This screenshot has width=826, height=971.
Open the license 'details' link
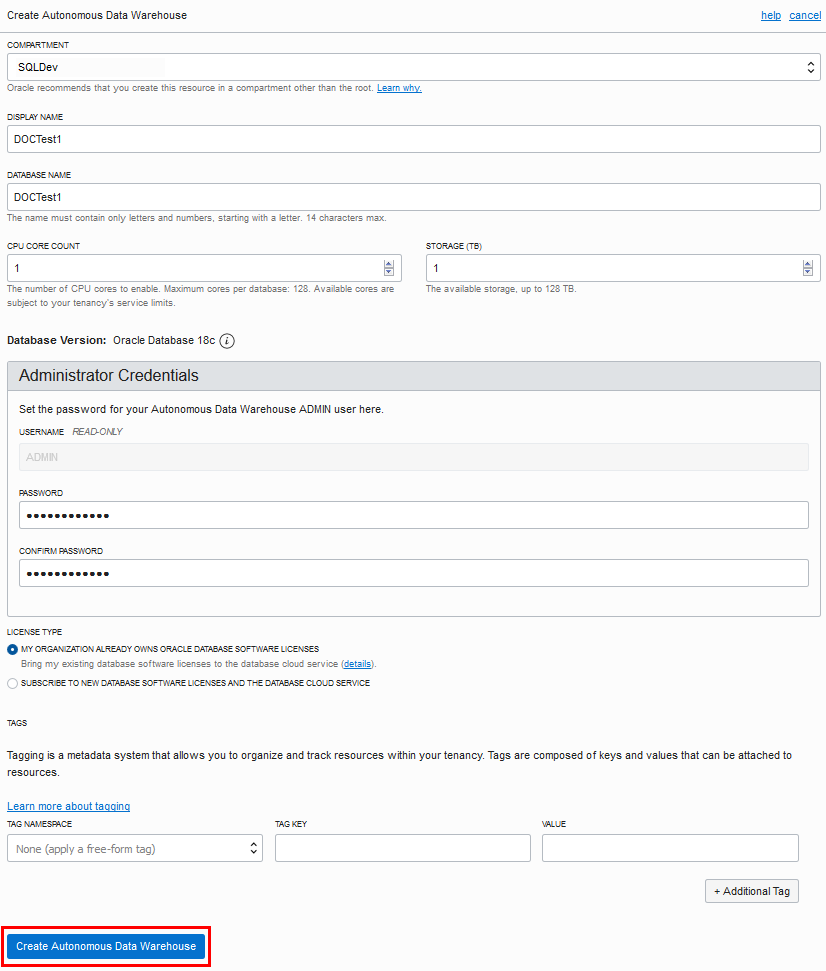click(357, 663)
